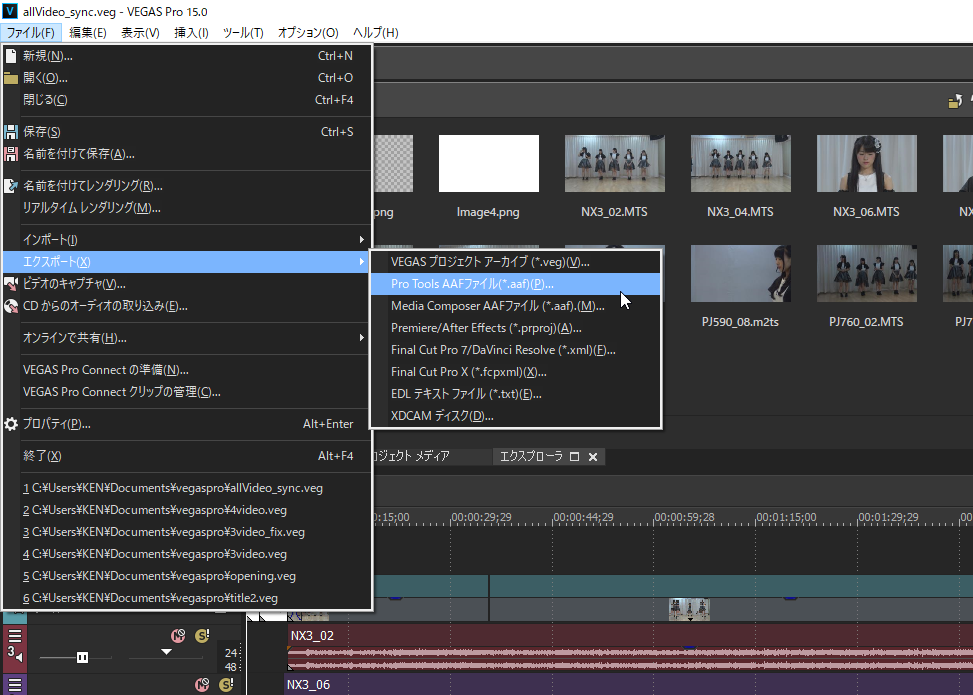Image resolution: width=973 pixels, height=695 pixels.
Task: Open NX3_06 track hamburger menu
Action: pyautogui.click(x=15, y=685)
